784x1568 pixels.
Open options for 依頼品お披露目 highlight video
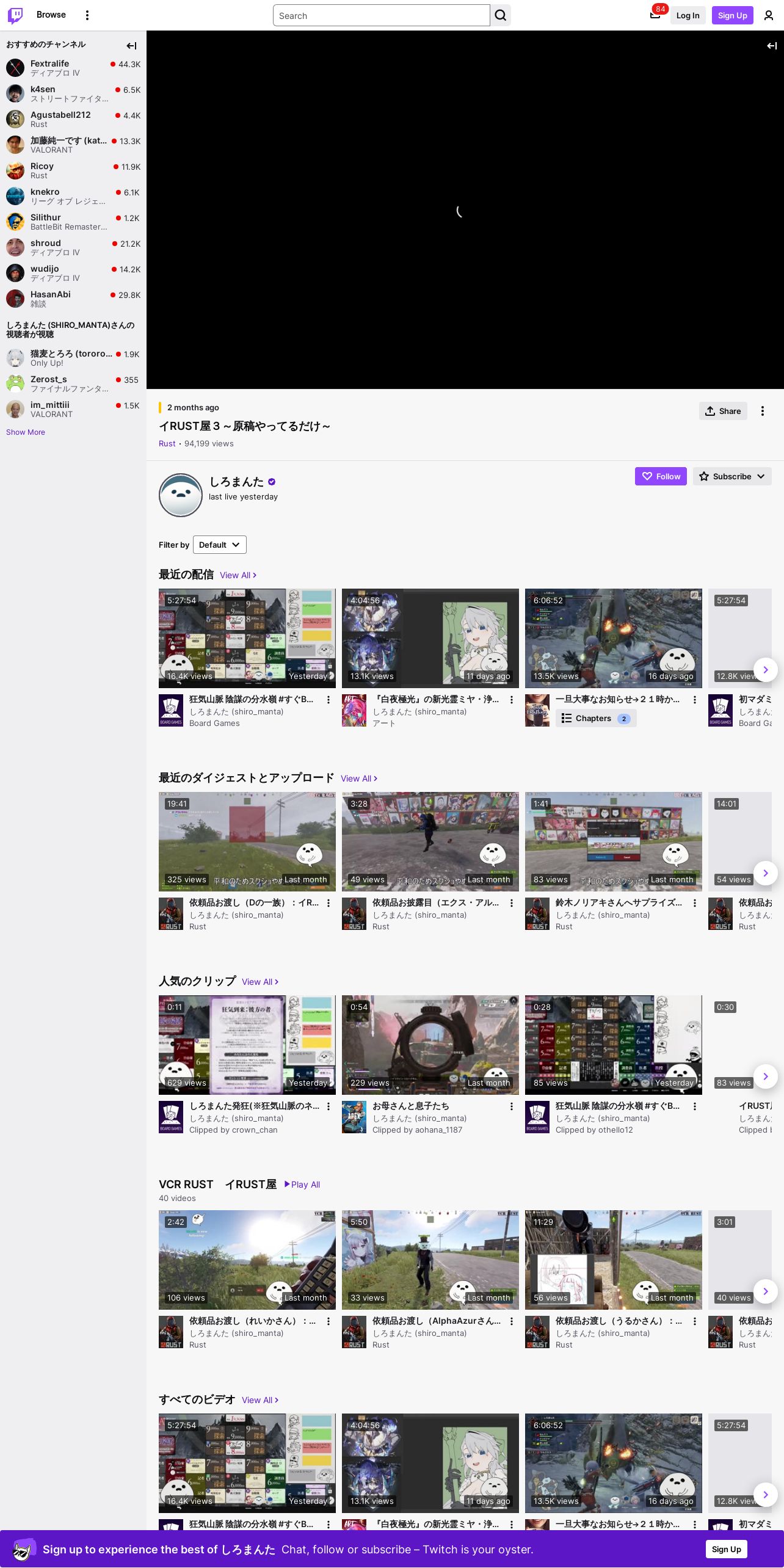pos(512,903)
